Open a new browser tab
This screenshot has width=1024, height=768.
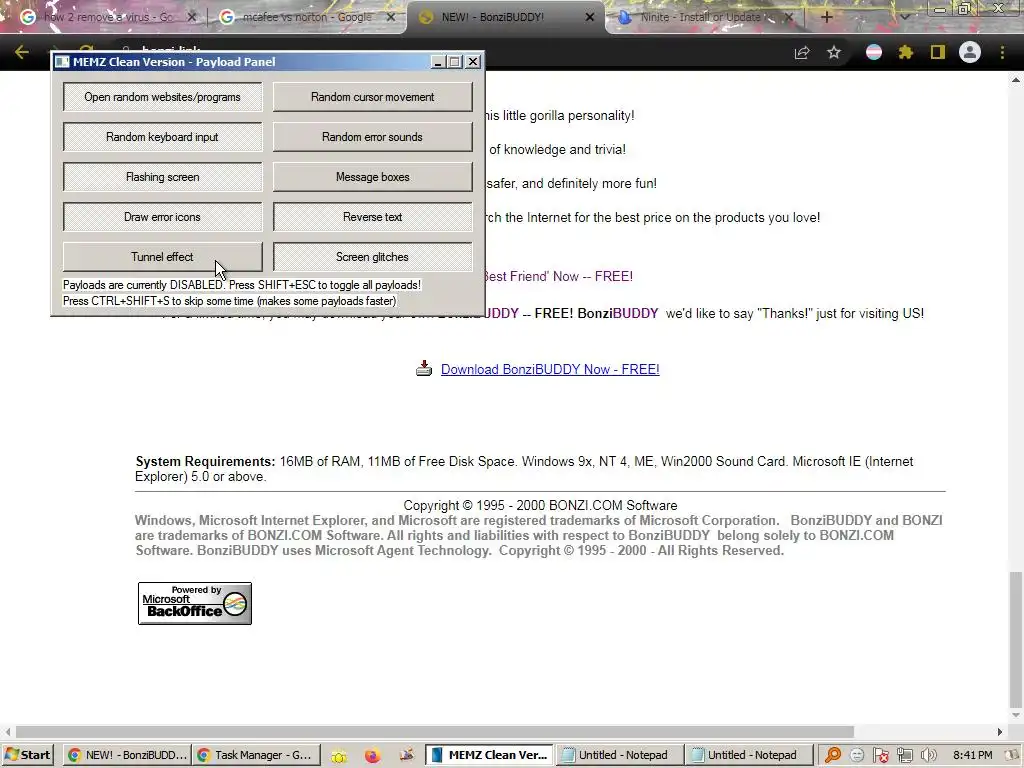(x=826, y=18)
